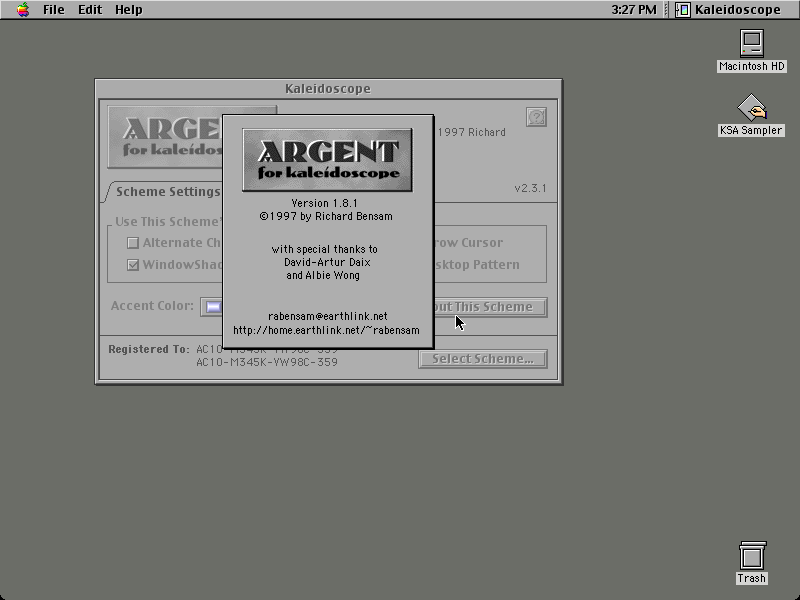This screenshot has width=800, height=600.
Task: Click the v2.3.1 version text
Action: [x=530, y=188]
